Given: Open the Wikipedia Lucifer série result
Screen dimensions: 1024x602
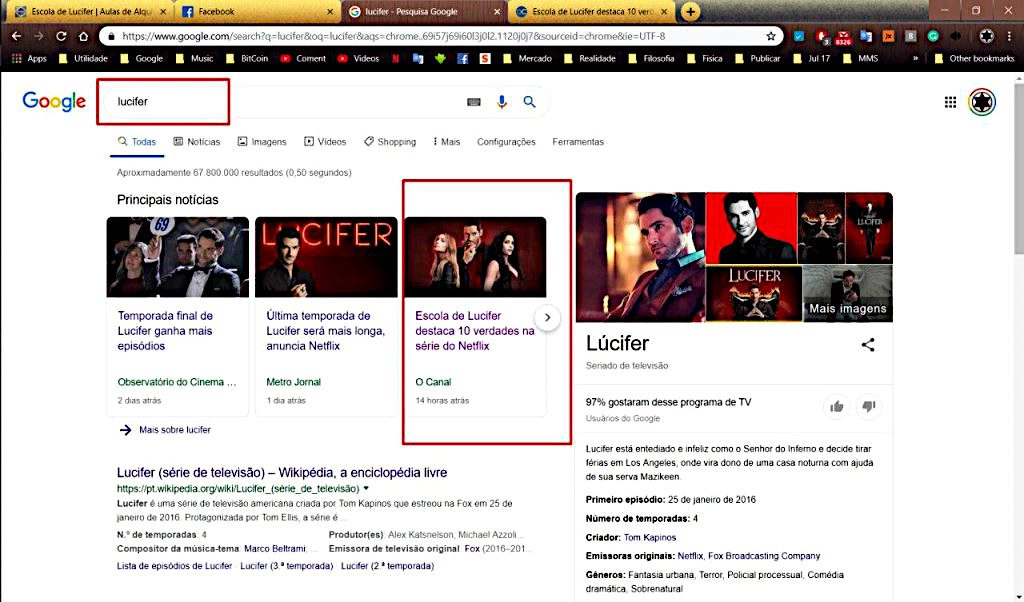Looking at the screenshot, I should tap(282, 472).
